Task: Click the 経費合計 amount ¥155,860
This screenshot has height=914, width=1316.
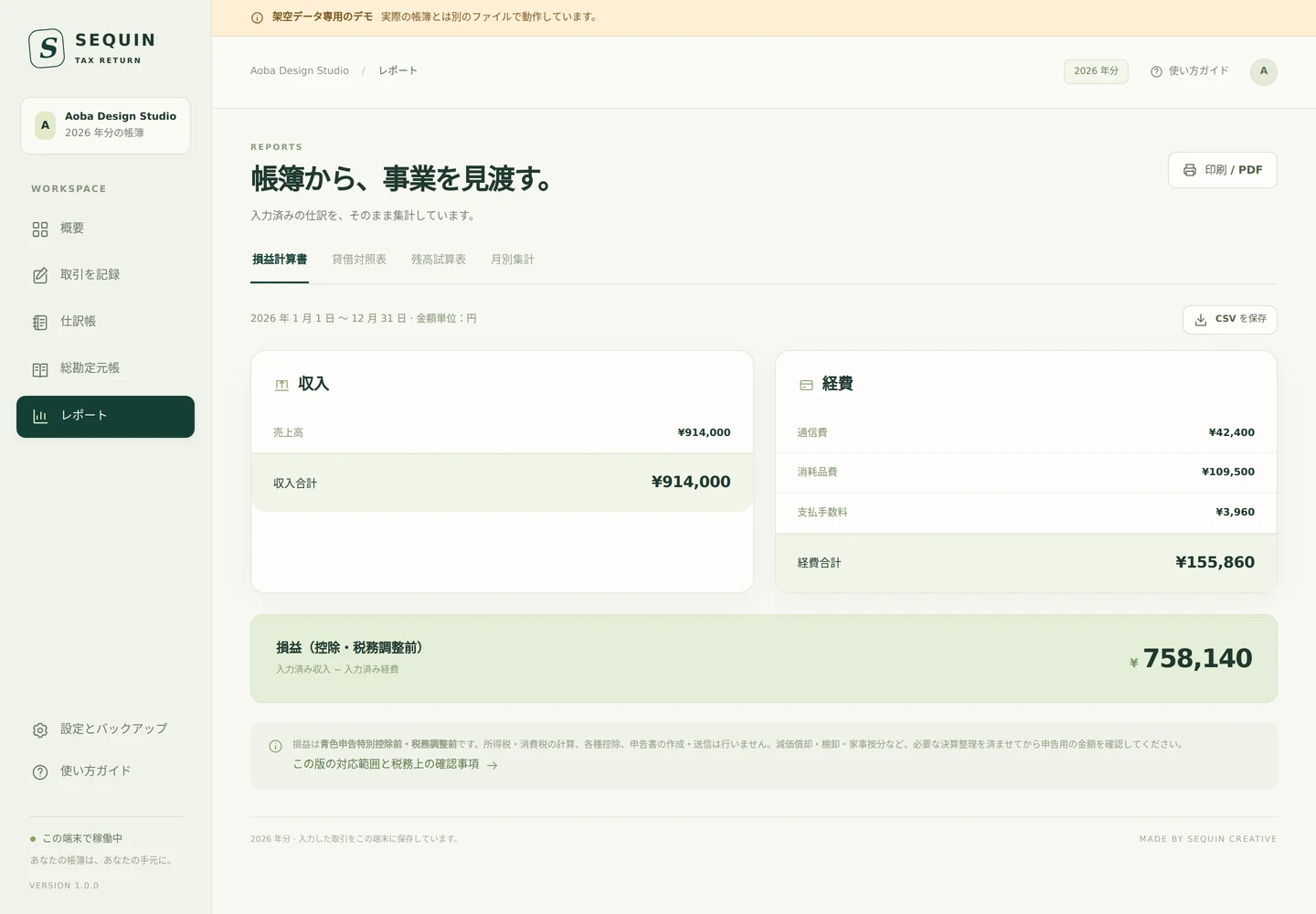Action: point(1215,563)
